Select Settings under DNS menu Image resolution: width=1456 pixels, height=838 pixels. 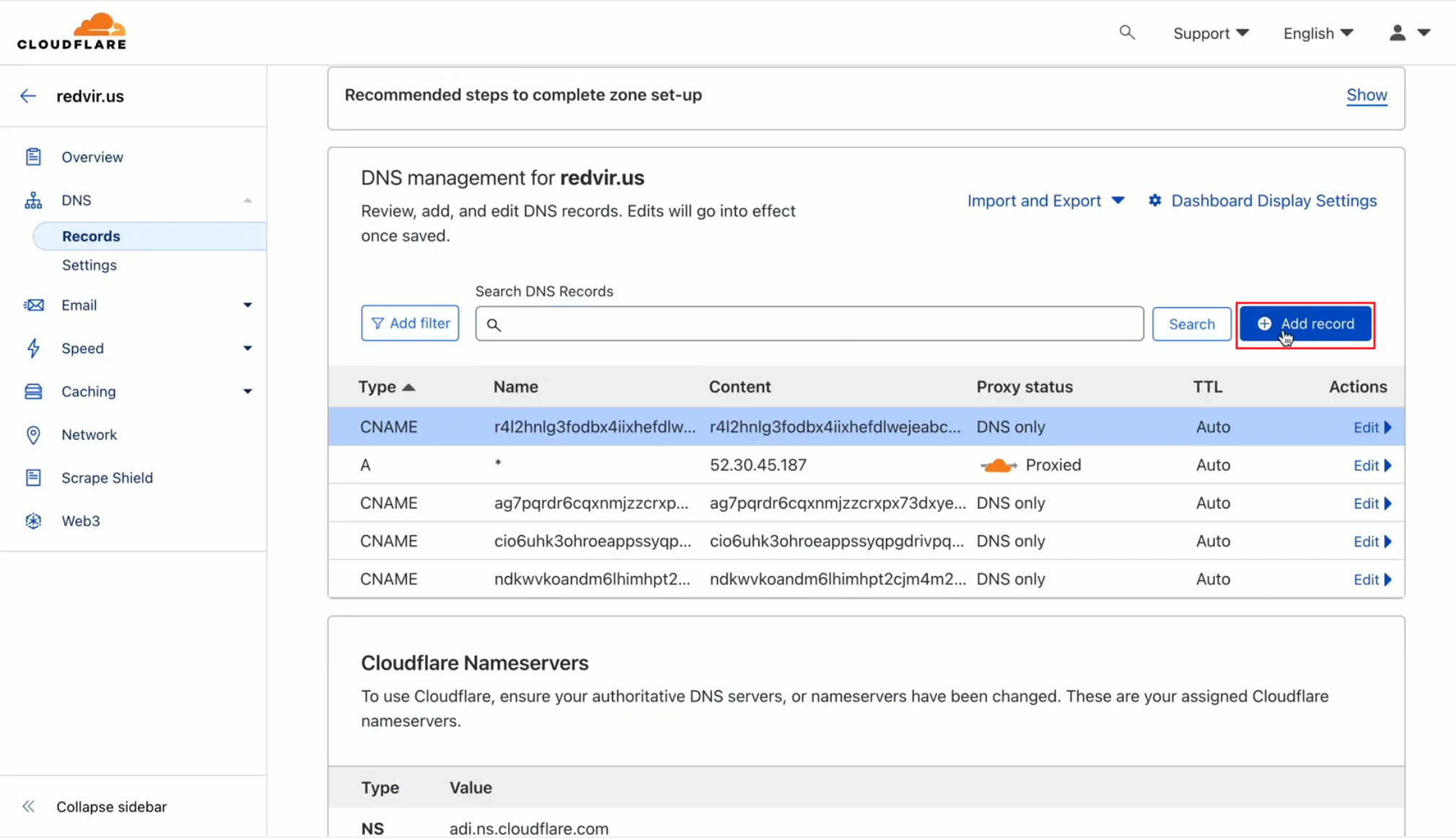89,265
